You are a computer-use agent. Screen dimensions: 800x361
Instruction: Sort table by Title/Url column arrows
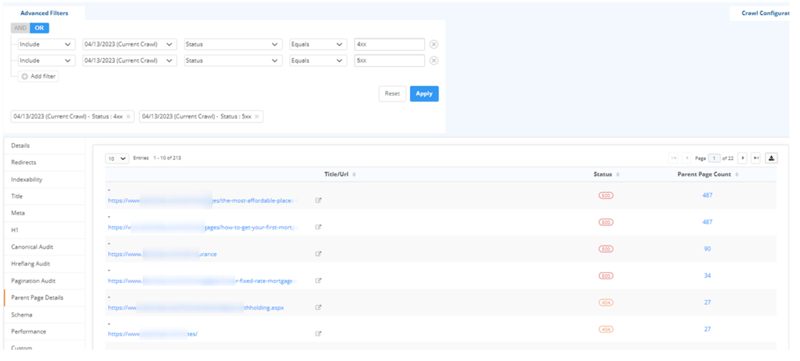354,174
